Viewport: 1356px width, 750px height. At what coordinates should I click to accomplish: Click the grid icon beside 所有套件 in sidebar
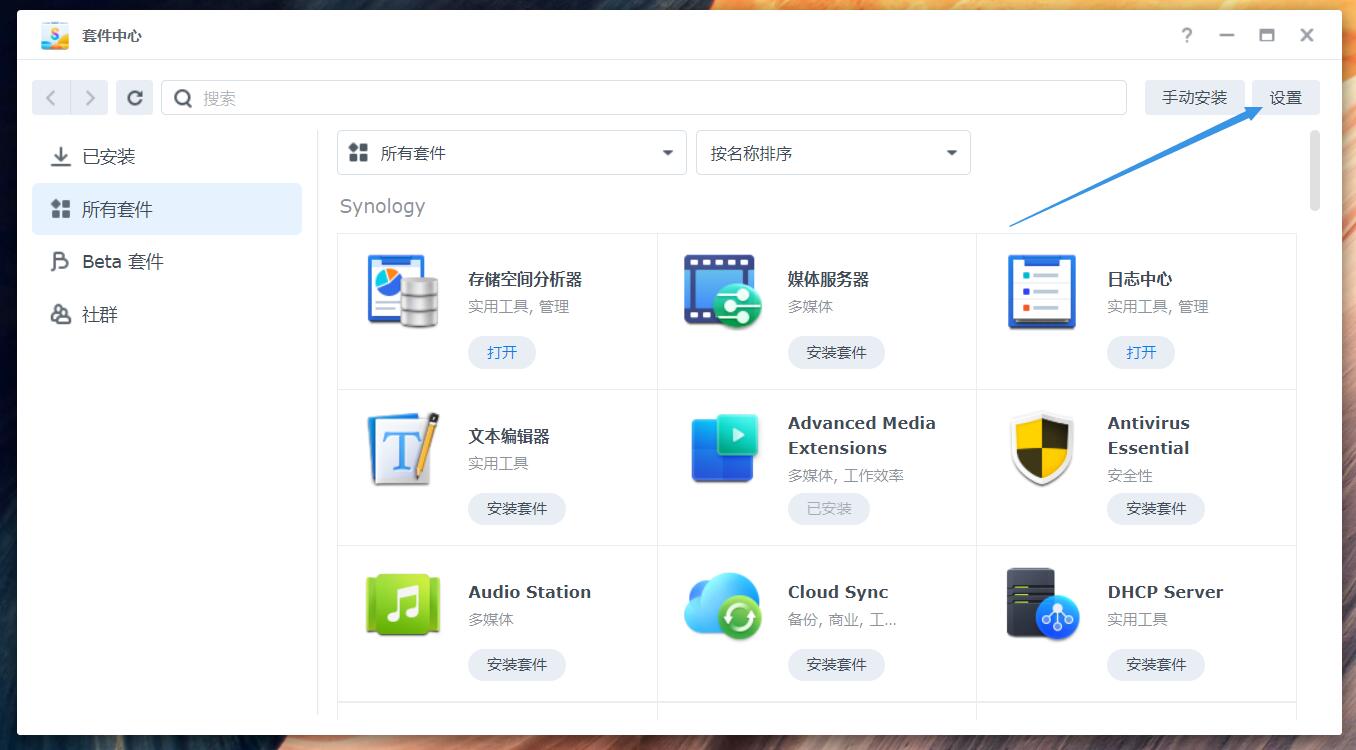61,209
